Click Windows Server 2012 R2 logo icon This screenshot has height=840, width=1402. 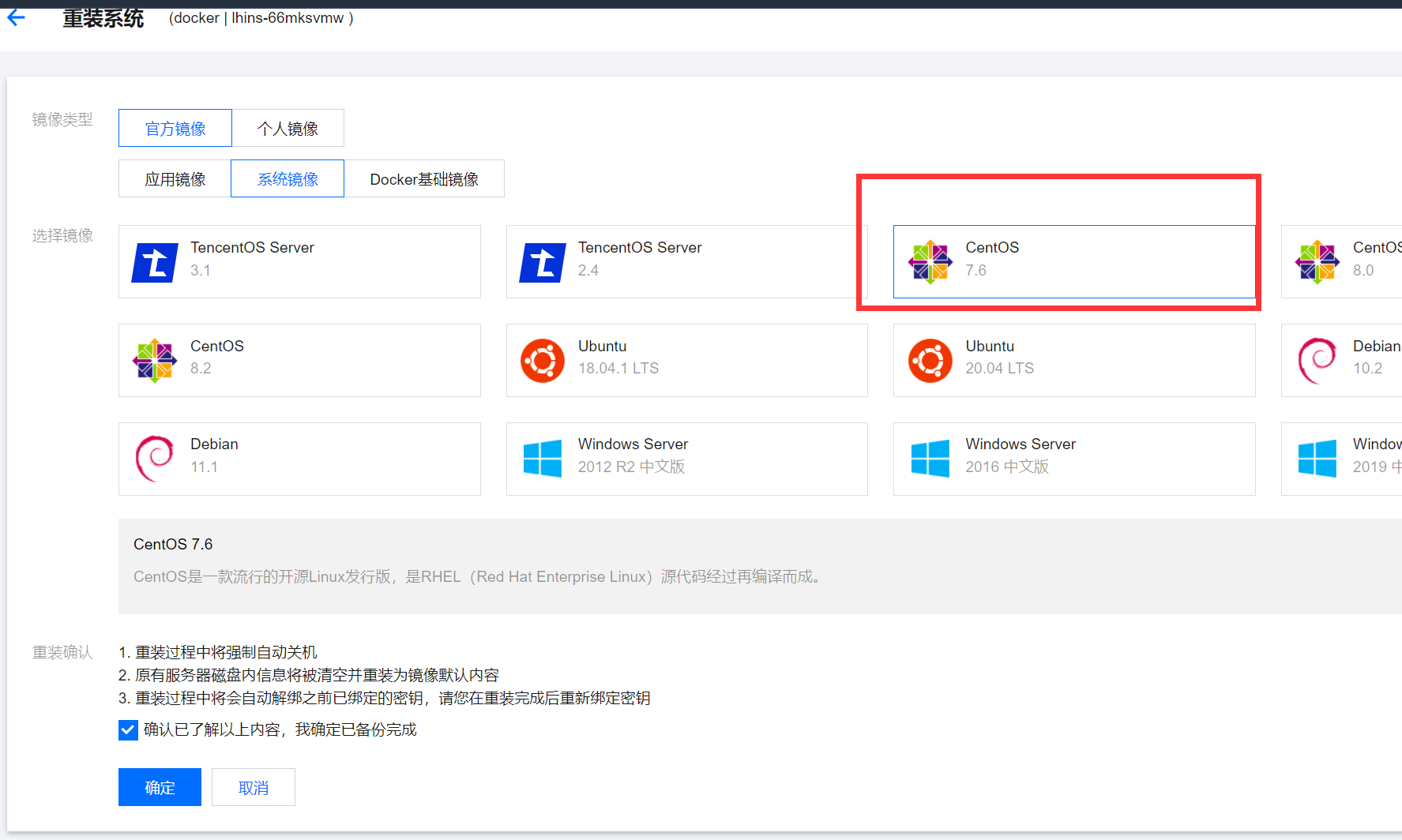point(543,459)
